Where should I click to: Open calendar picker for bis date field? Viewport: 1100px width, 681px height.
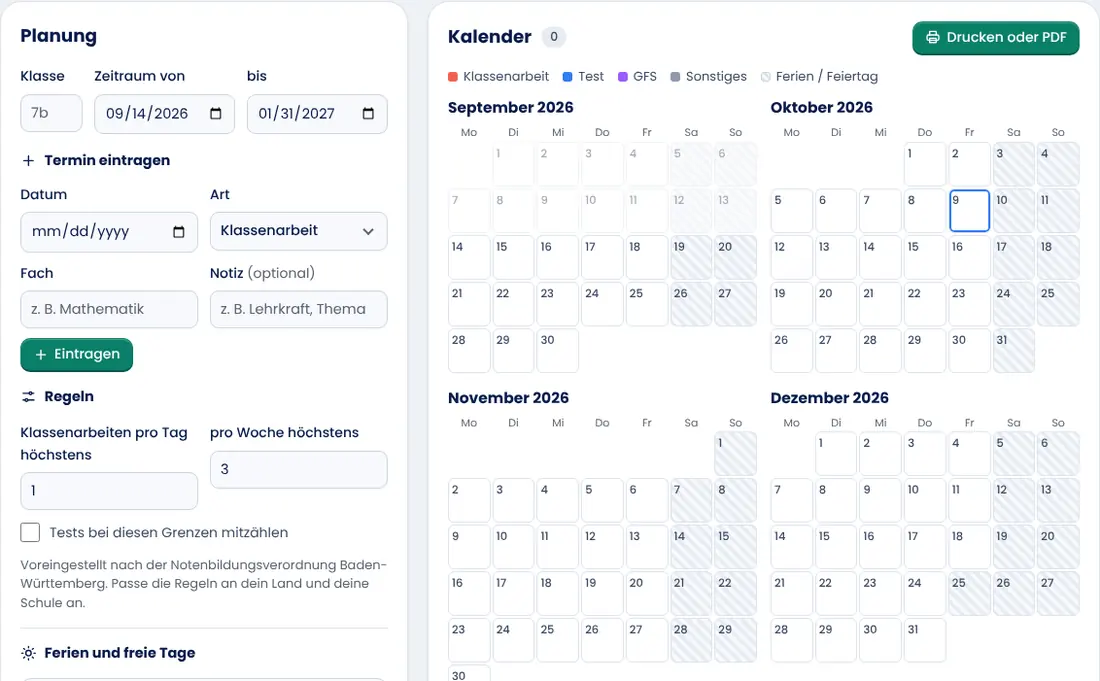point(368,114)
